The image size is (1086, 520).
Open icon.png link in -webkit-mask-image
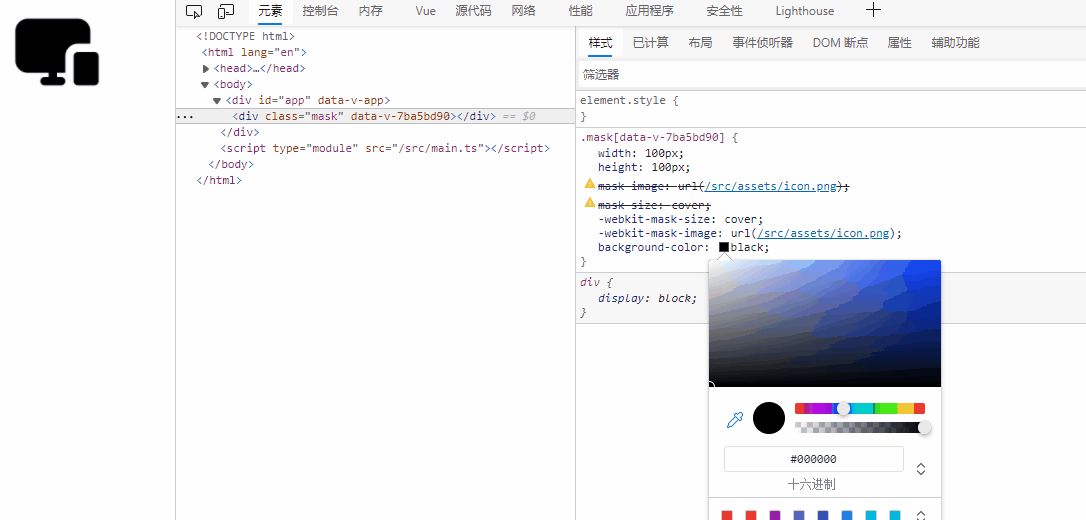pyautogui.click(x=824, y=233)
